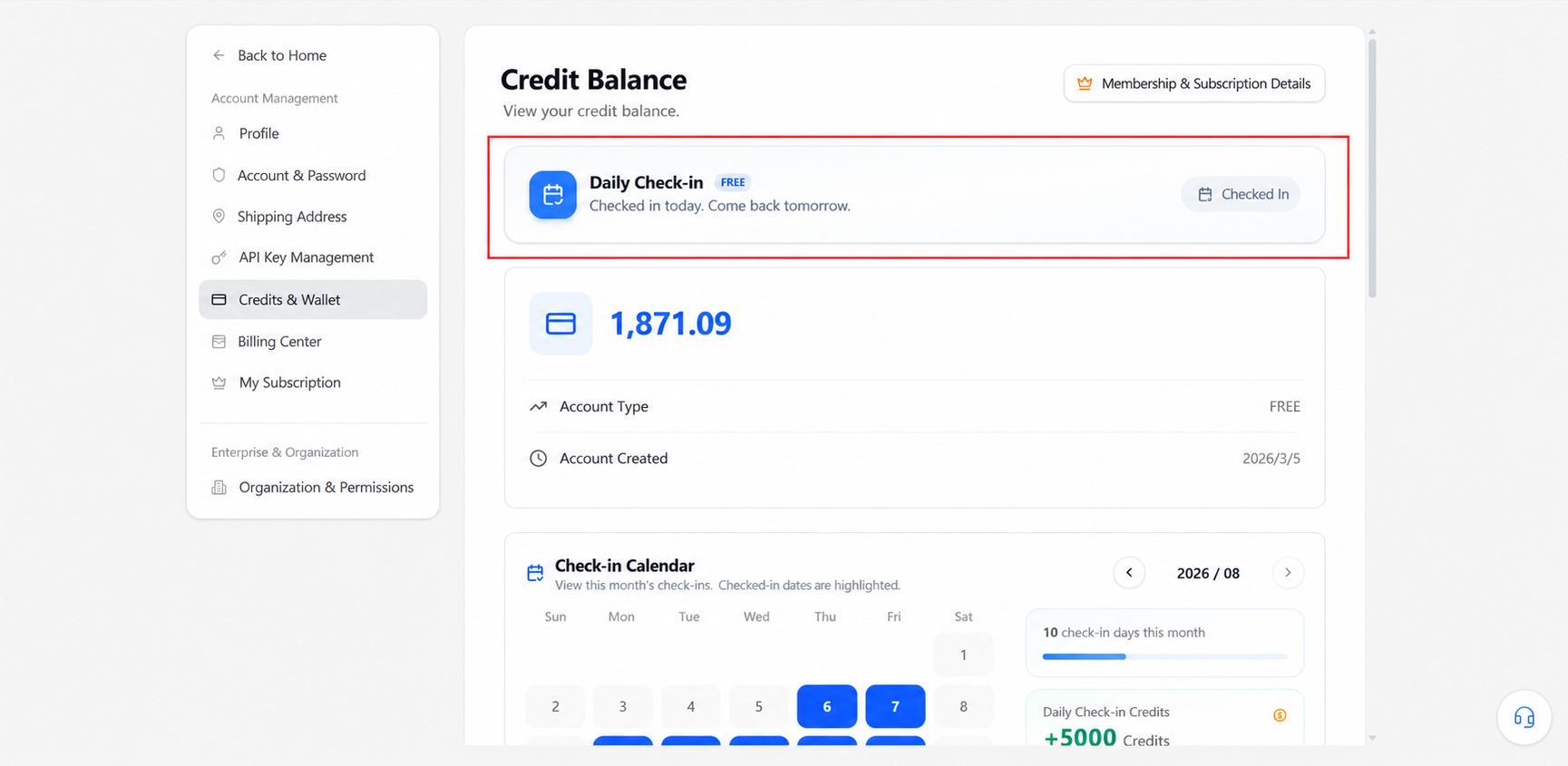Image resolution: width=1568 pixels, height=766 pixels.
Task: Select day 3 in the check-in calendar
Action: (623, 706)
